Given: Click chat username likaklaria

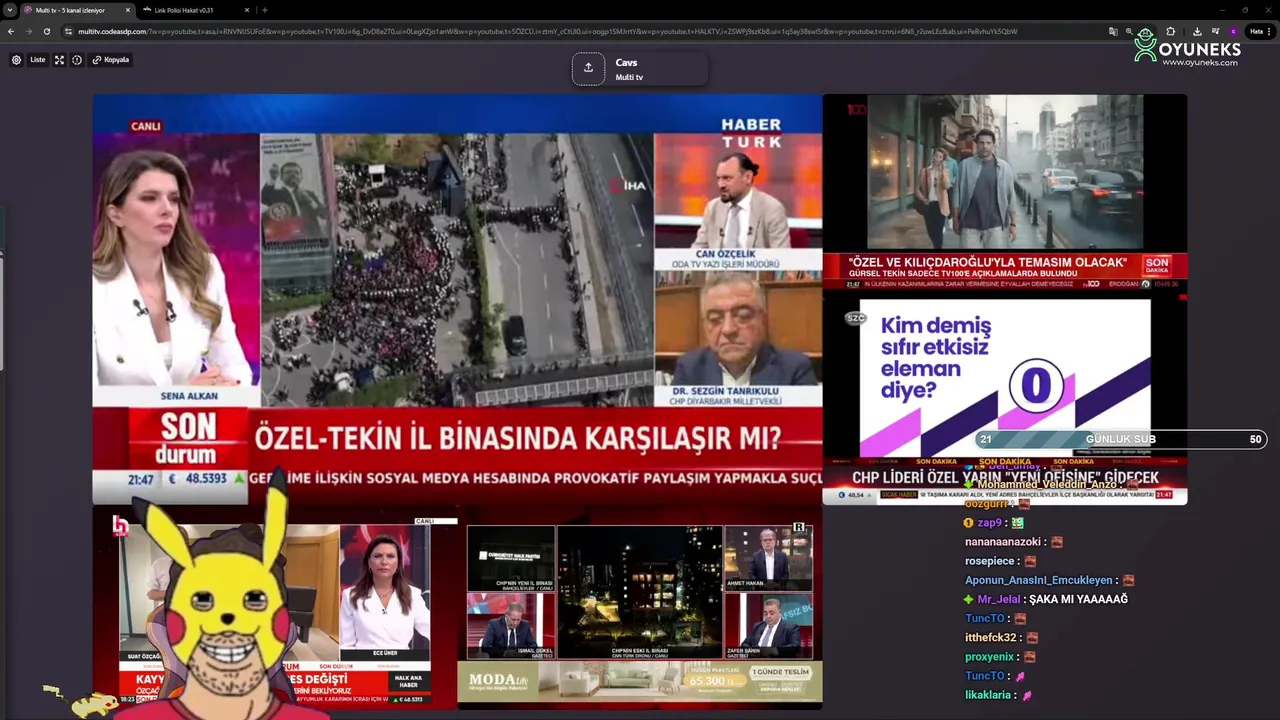Looking at the screenshot, I should tap(988, 695).
